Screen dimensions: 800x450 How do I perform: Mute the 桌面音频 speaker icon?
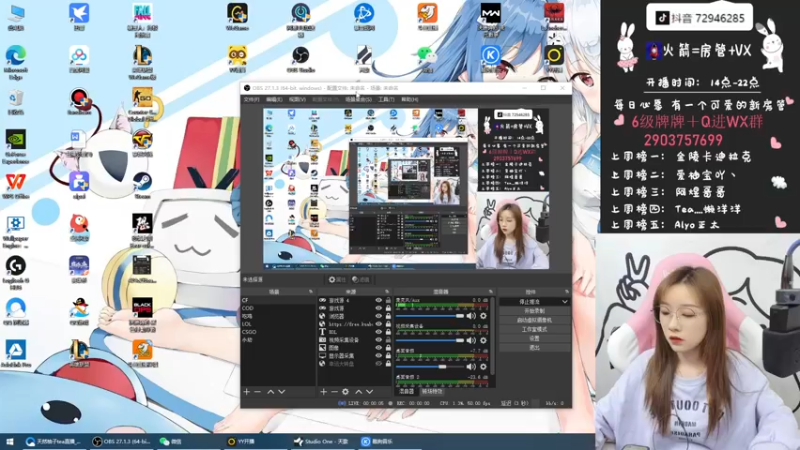471,366
